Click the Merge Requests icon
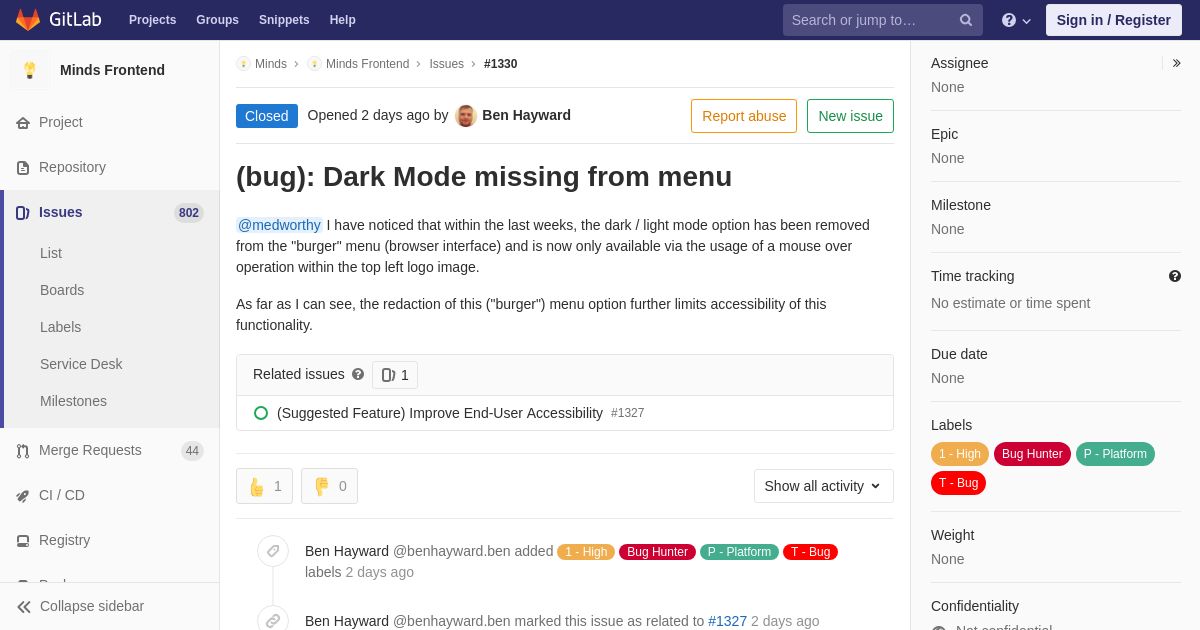 click(23, 451)
